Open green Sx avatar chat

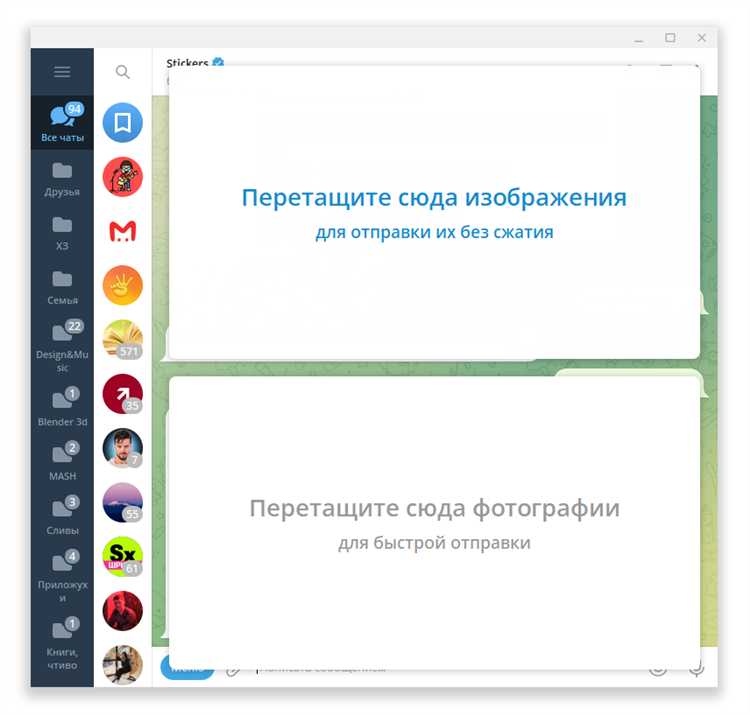tap(123, 557)
